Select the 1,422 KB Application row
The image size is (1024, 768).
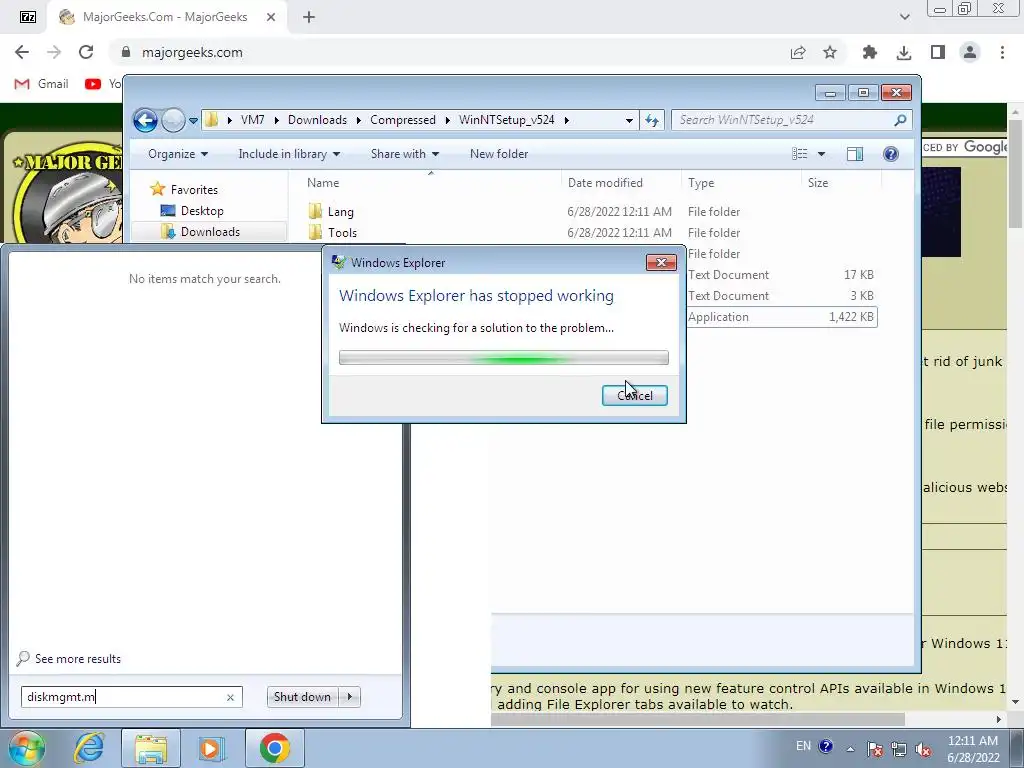(781, 317)
